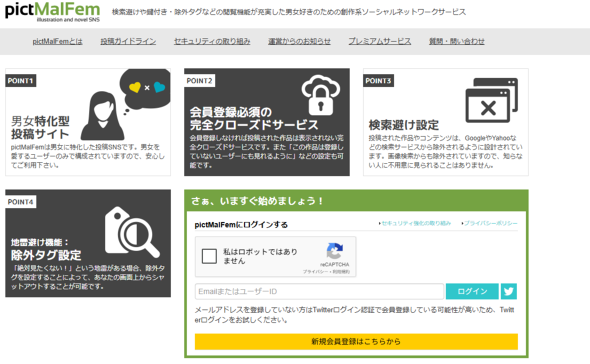
Task: Click the cloud padlock icon in POINT2
Action: click(x=321, y=95)
